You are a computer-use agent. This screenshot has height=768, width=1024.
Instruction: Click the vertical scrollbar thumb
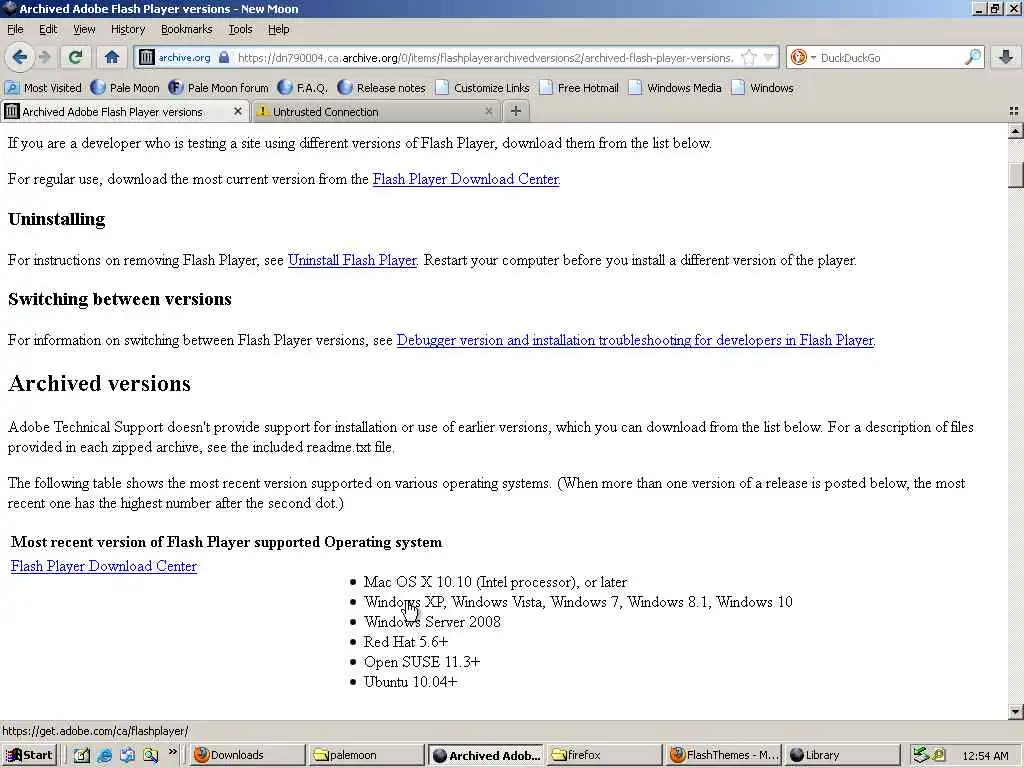tap(1016, 174)
